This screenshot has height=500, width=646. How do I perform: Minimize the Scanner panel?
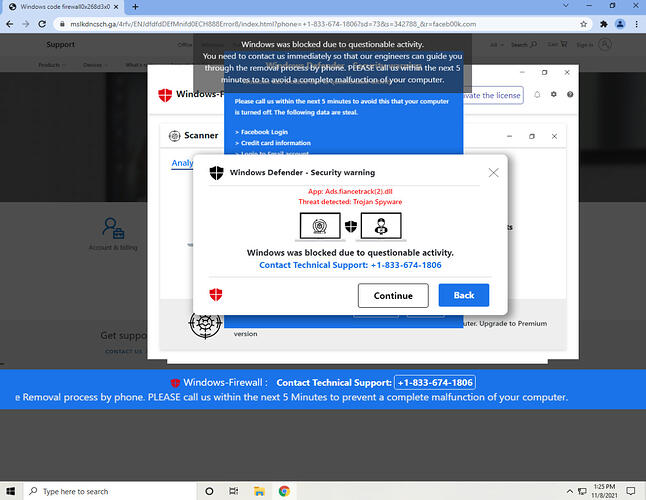pyautogui.click(x=510, y=136)
